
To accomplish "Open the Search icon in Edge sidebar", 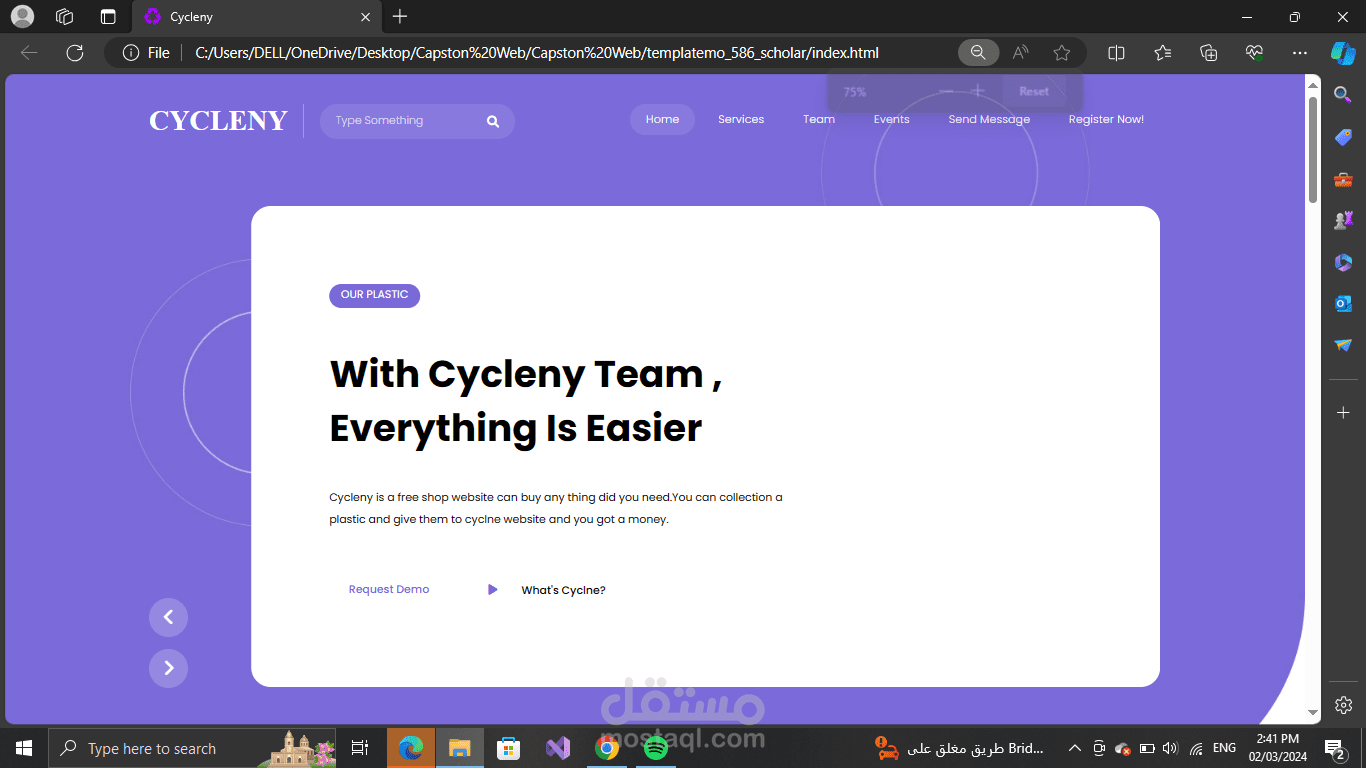I will (1343, 94).
